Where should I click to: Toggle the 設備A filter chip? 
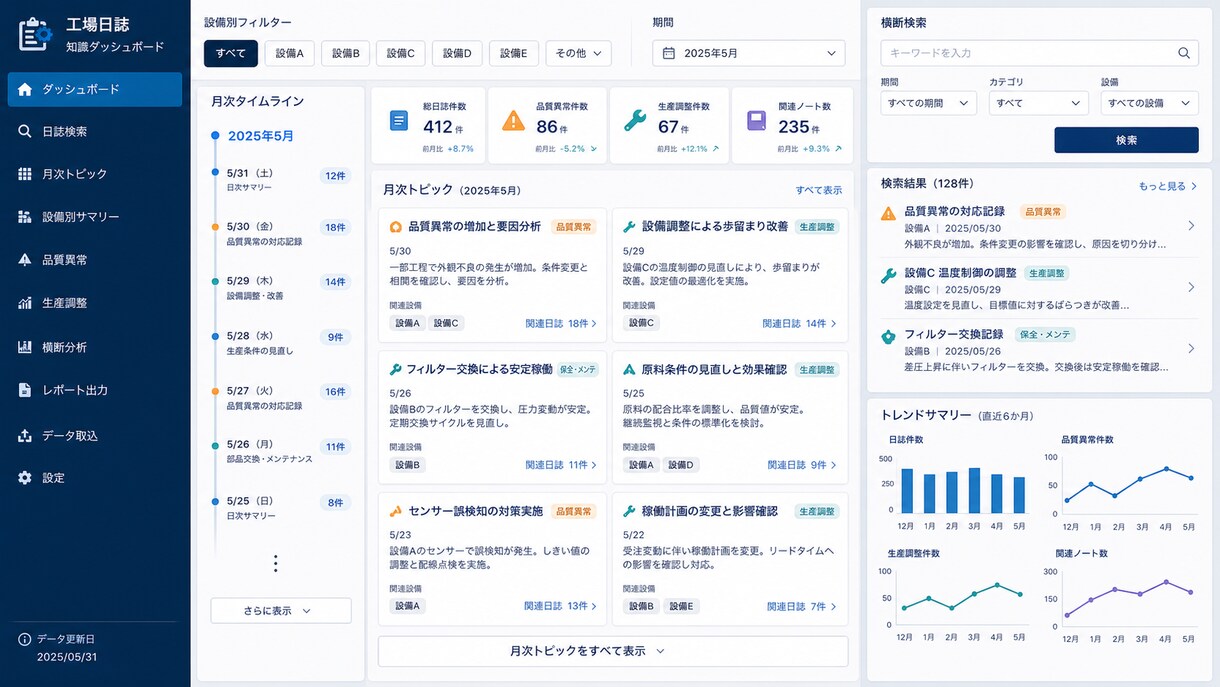(289, 53)
